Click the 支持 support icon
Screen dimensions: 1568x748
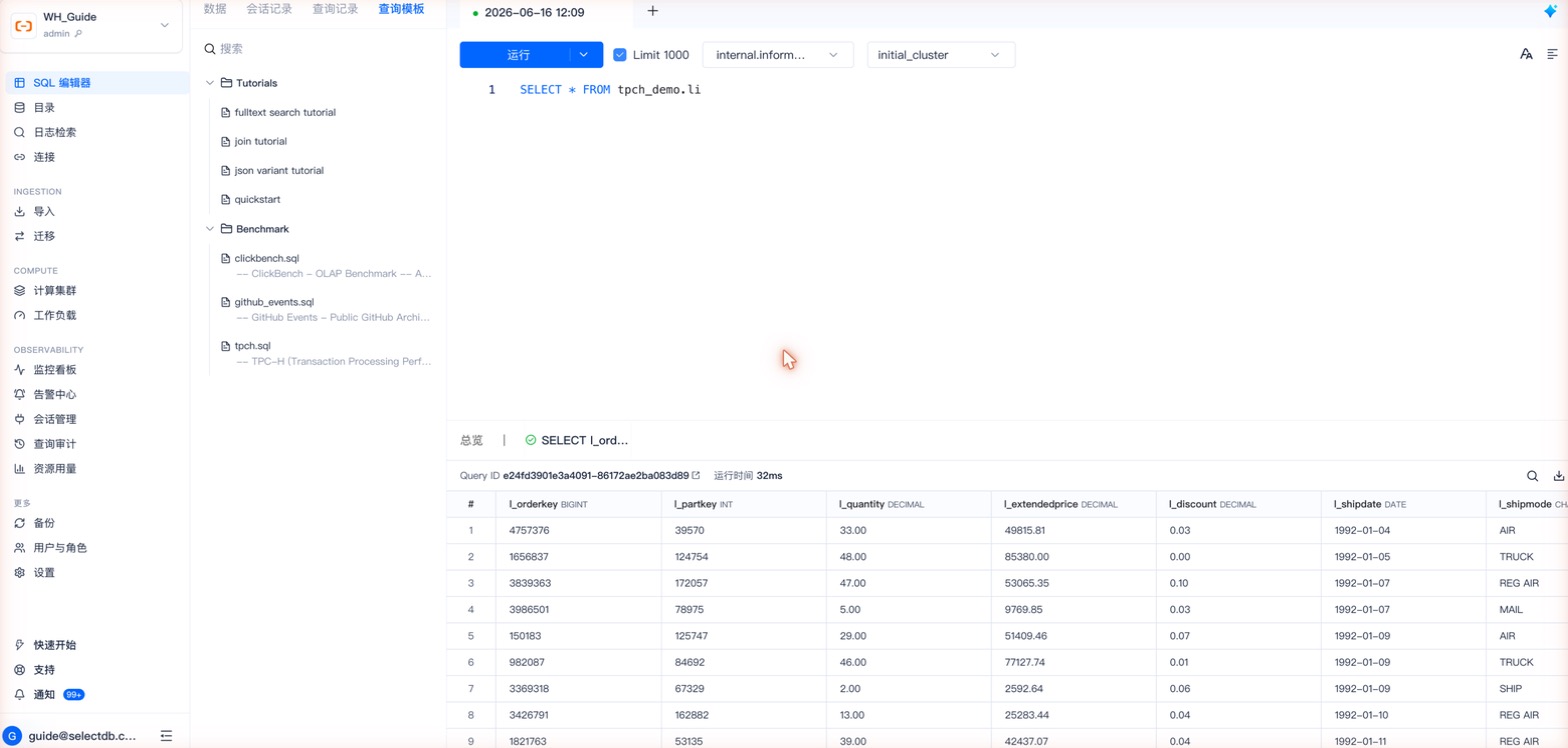point(19,670)
